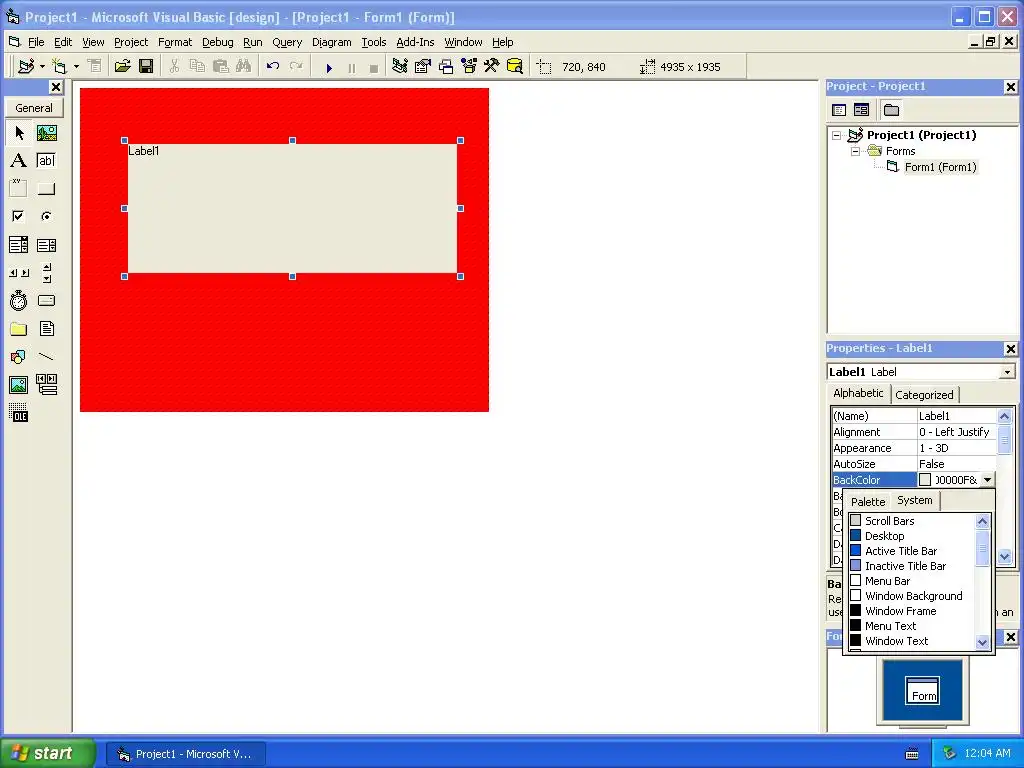The height and width of the screenshot is (768, 1024).
Task: Select the OptionButton control tool
Action: coord(46,216)
